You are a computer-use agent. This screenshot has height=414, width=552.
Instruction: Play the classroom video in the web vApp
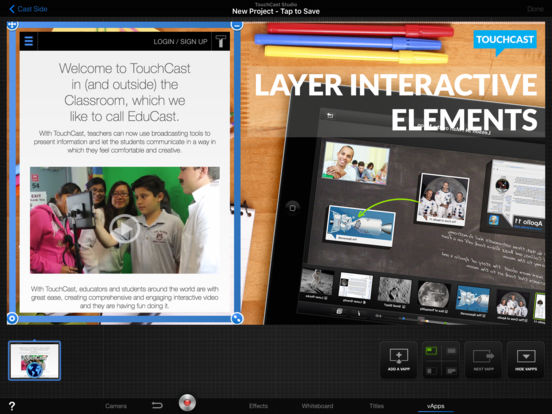[124, 229]
